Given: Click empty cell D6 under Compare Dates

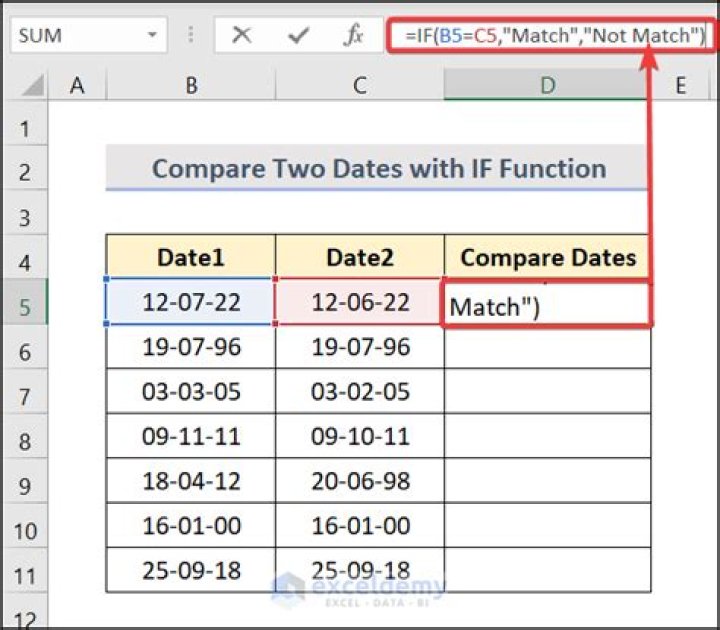Looking at the screenshot, I should 547,347.
